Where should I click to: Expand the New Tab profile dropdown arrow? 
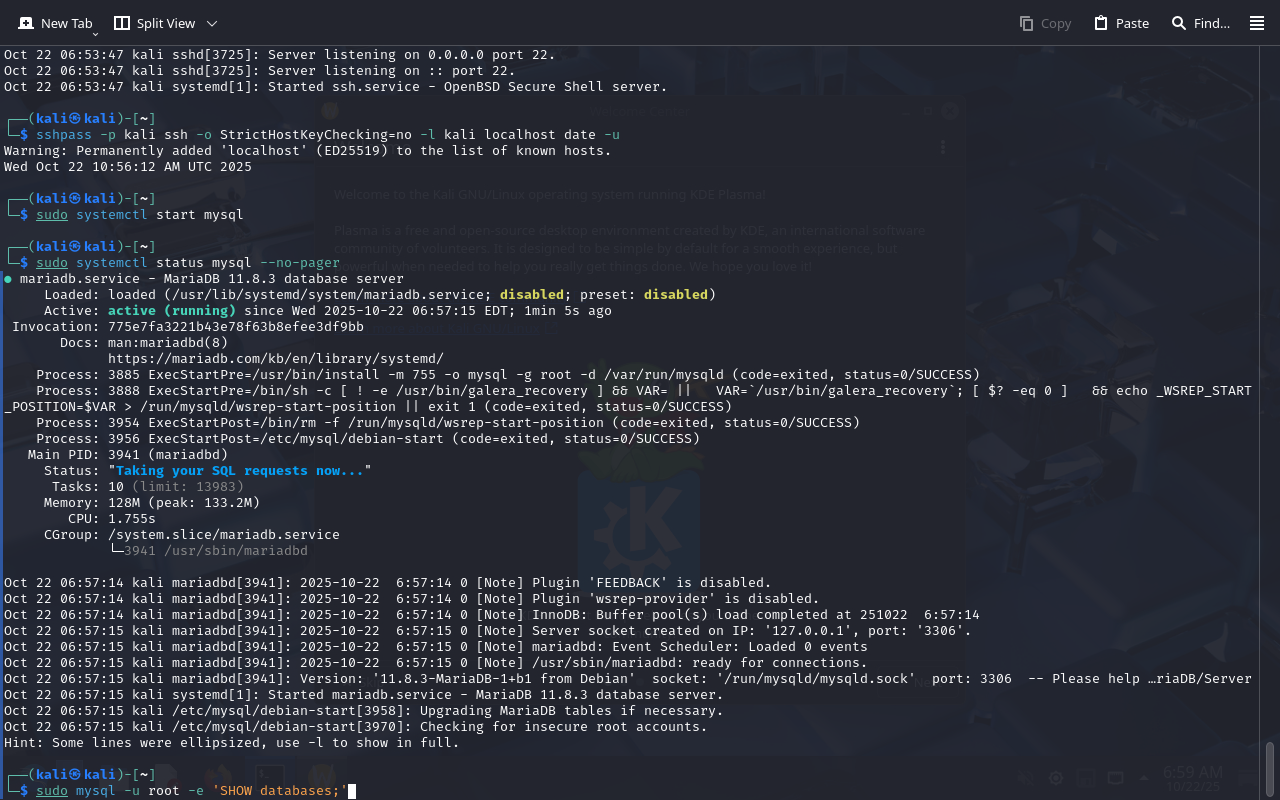point(95,34)
